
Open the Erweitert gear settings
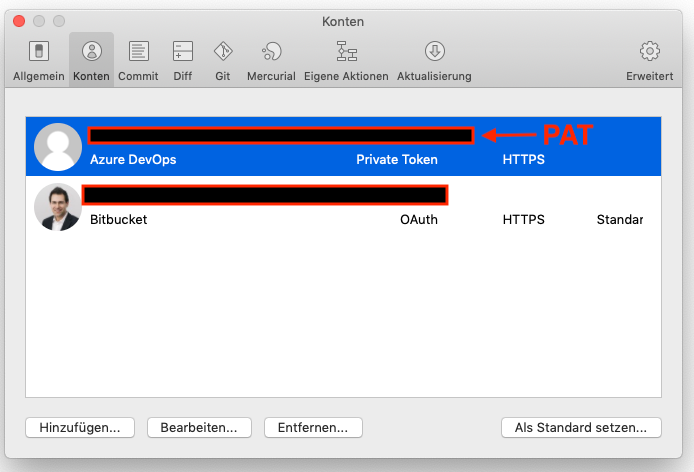click(649, 60)
